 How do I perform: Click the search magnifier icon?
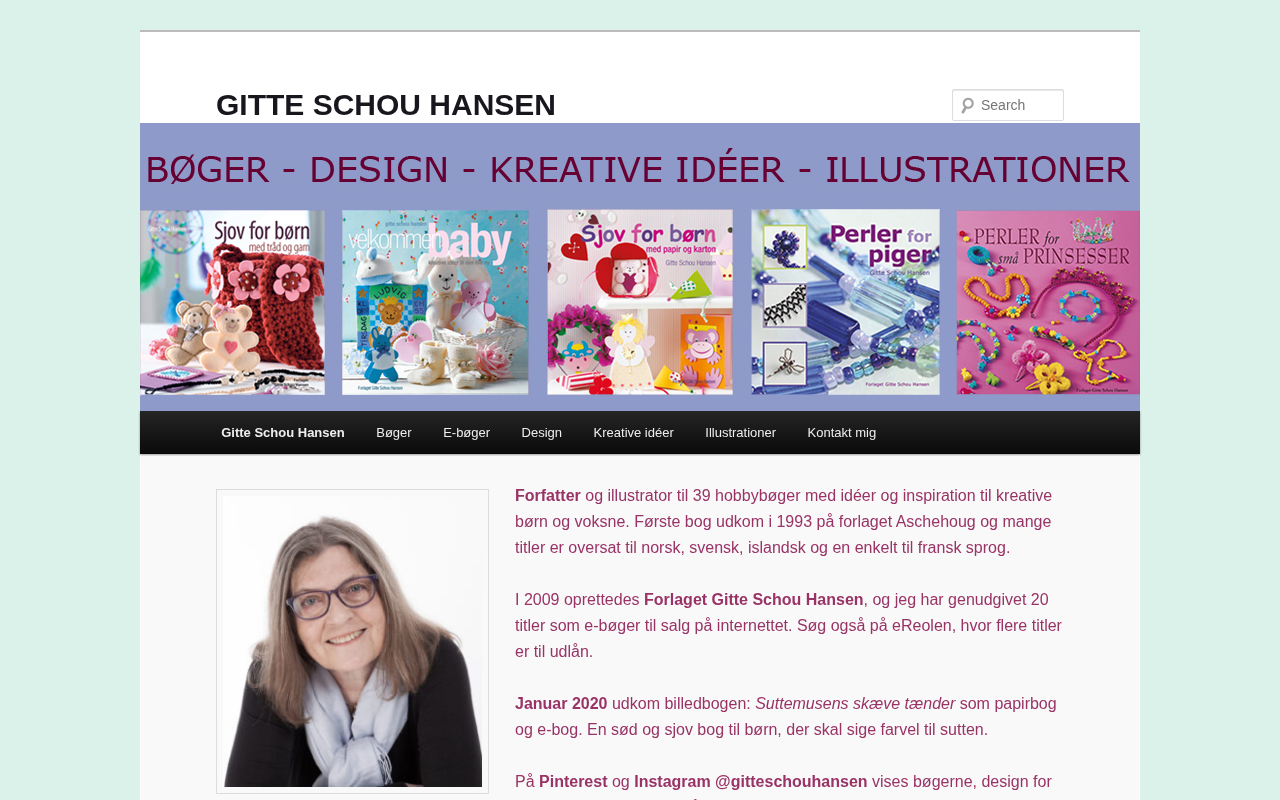[967, 105]
